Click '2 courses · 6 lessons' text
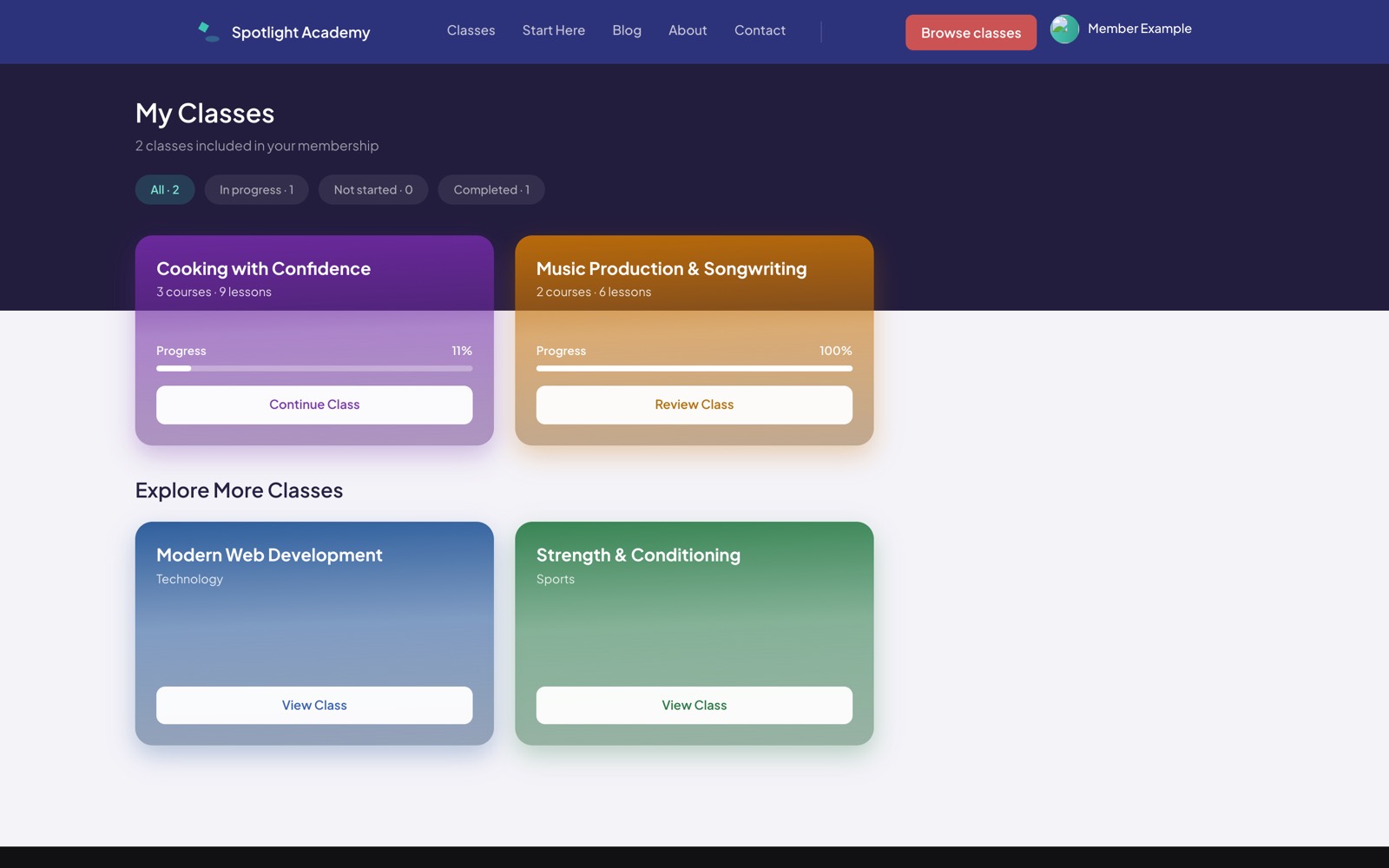Image resolution: width=1389 pixels, height=868 pixels. tap(594, 293)
